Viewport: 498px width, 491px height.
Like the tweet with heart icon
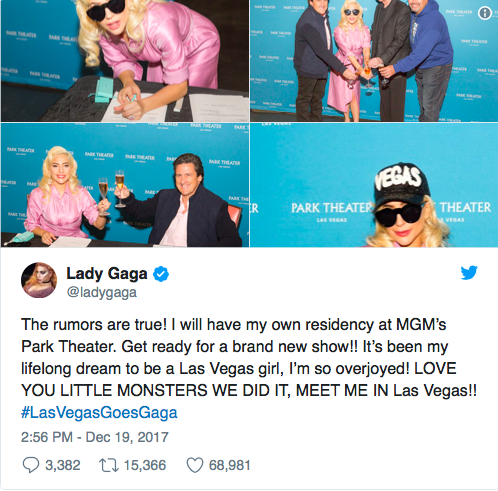195,465
